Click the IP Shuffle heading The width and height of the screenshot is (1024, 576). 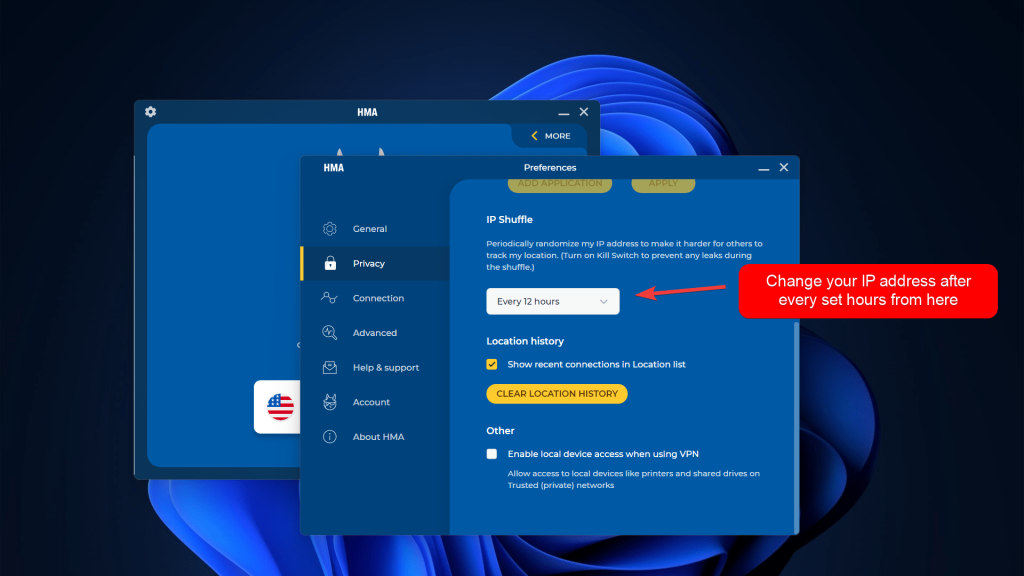pyautogui.click(x=509, y=219)
